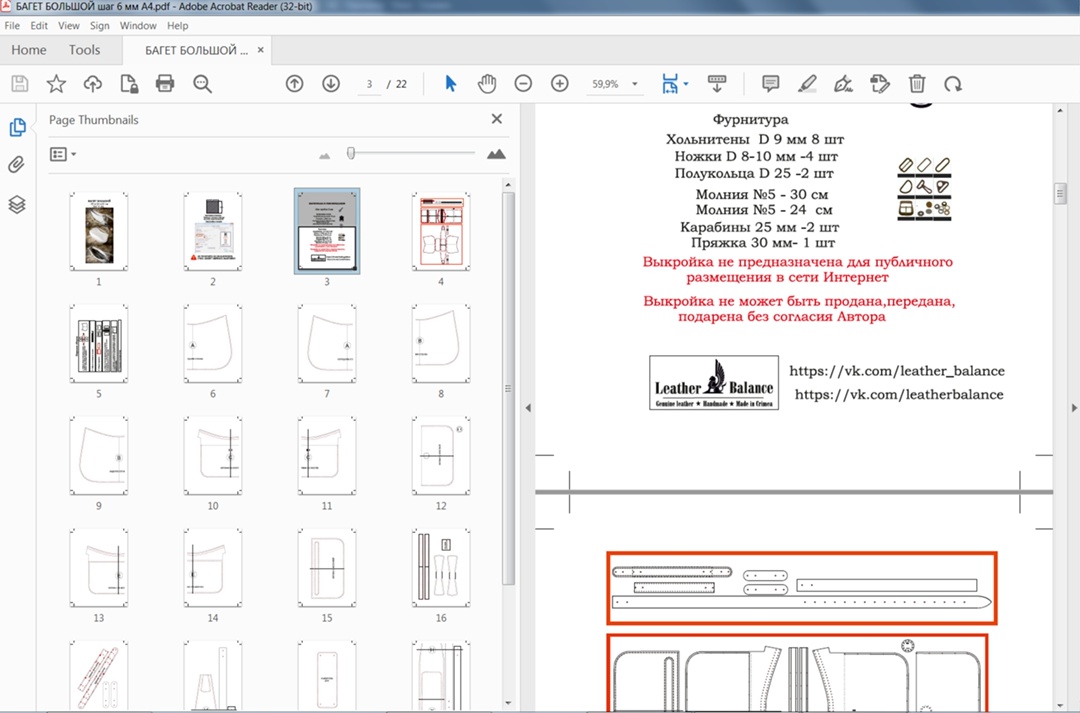
Task: Select the Hand pan tool
Action: (486, 84)
